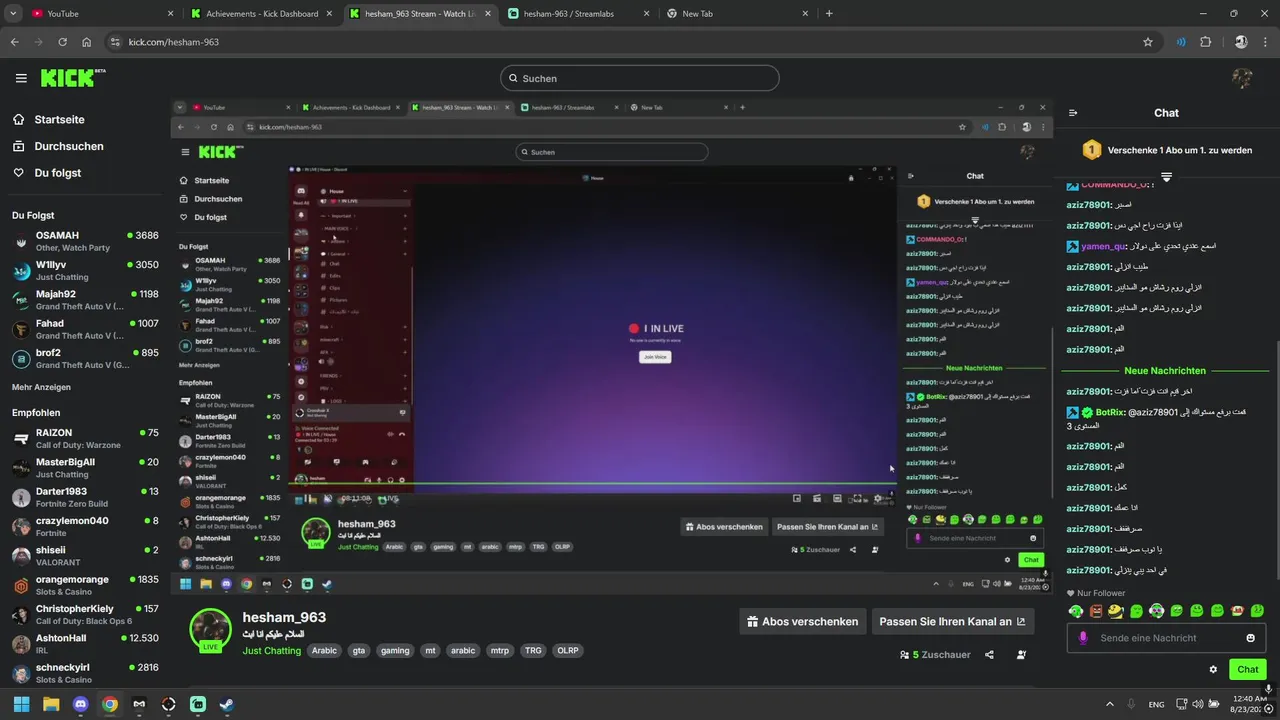This screenshot has width=1280, height=720.
Task: Open the tab search dropdown arrow
Action: click(12, 14)
